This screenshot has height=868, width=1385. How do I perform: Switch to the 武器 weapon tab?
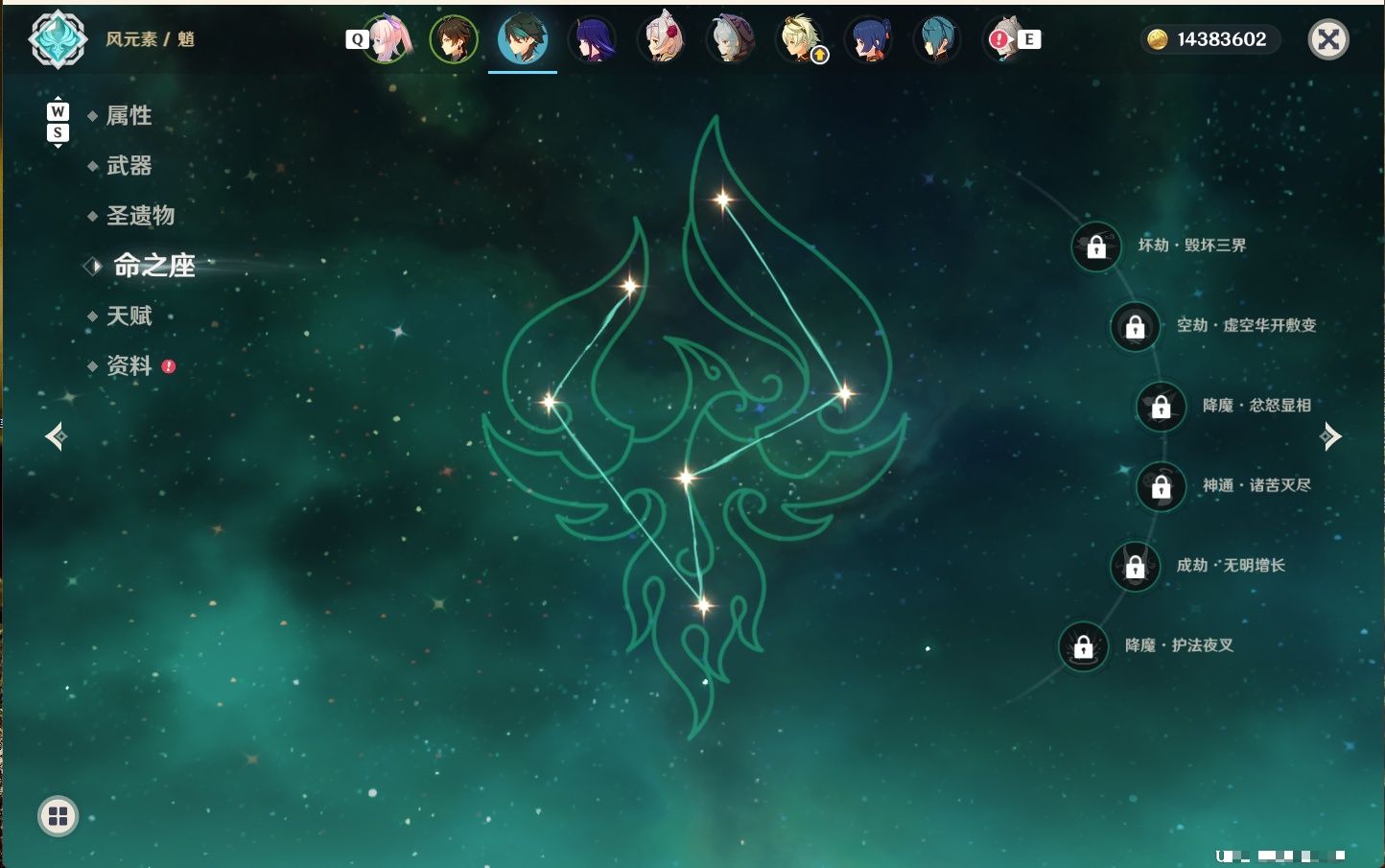tap(129, 166)
